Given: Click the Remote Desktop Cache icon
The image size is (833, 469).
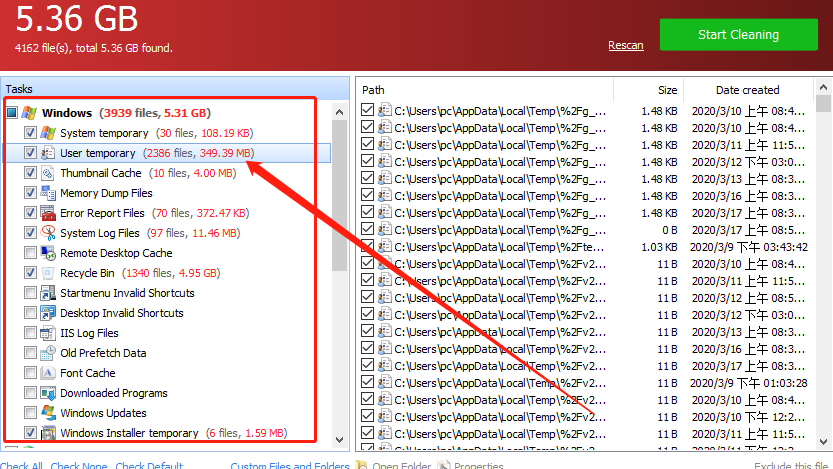Looking at the screenshot, I should [48, 253].
